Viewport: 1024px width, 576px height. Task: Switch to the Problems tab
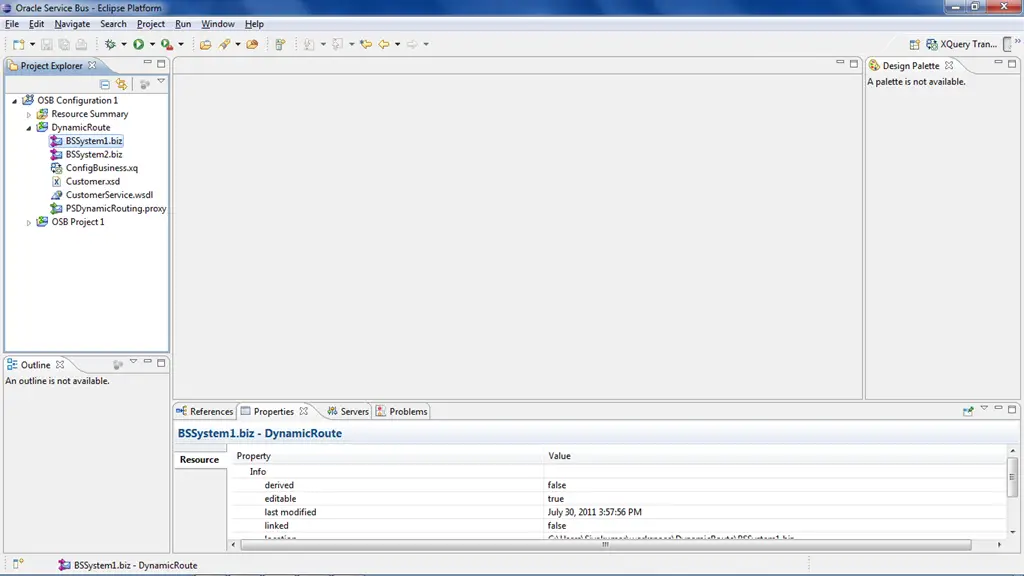click(402, 411)
